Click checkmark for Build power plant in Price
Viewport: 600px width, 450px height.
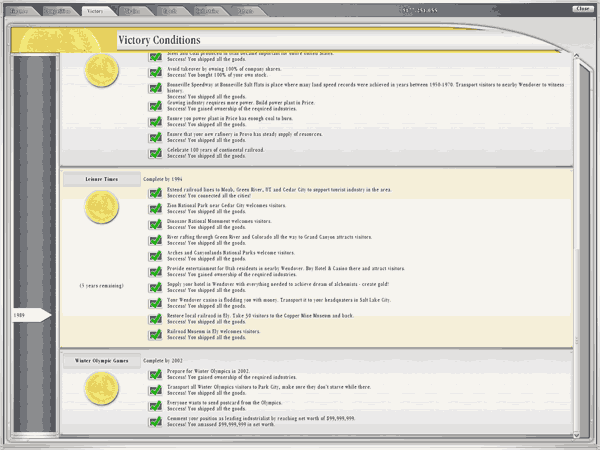click(155, 106)
